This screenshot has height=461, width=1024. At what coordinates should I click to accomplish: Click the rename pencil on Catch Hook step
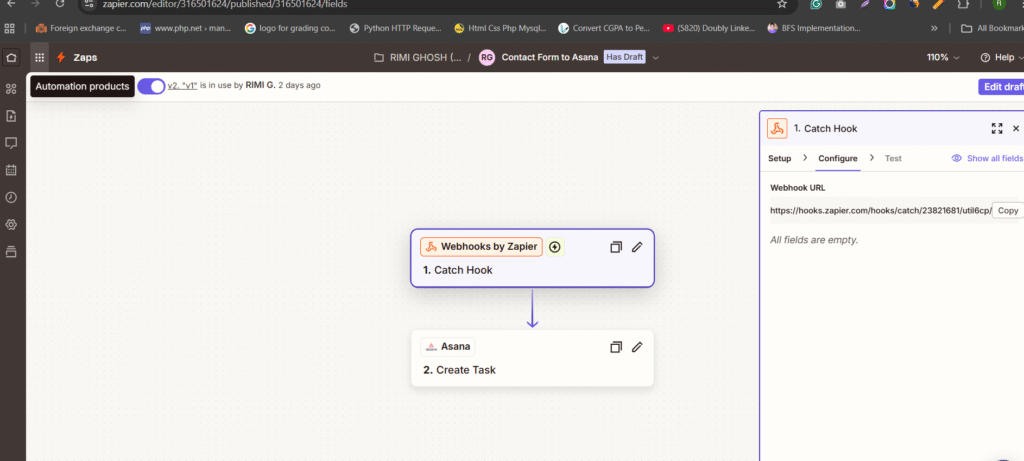[x=637, y=247]
